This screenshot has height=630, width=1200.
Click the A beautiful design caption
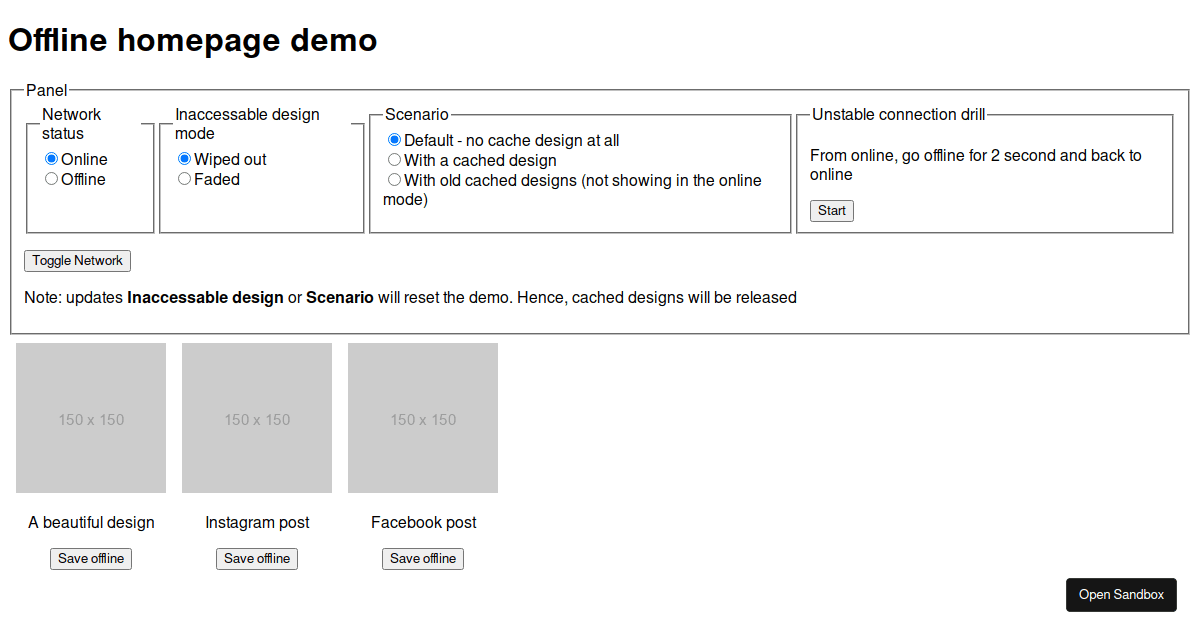point(91,522)
